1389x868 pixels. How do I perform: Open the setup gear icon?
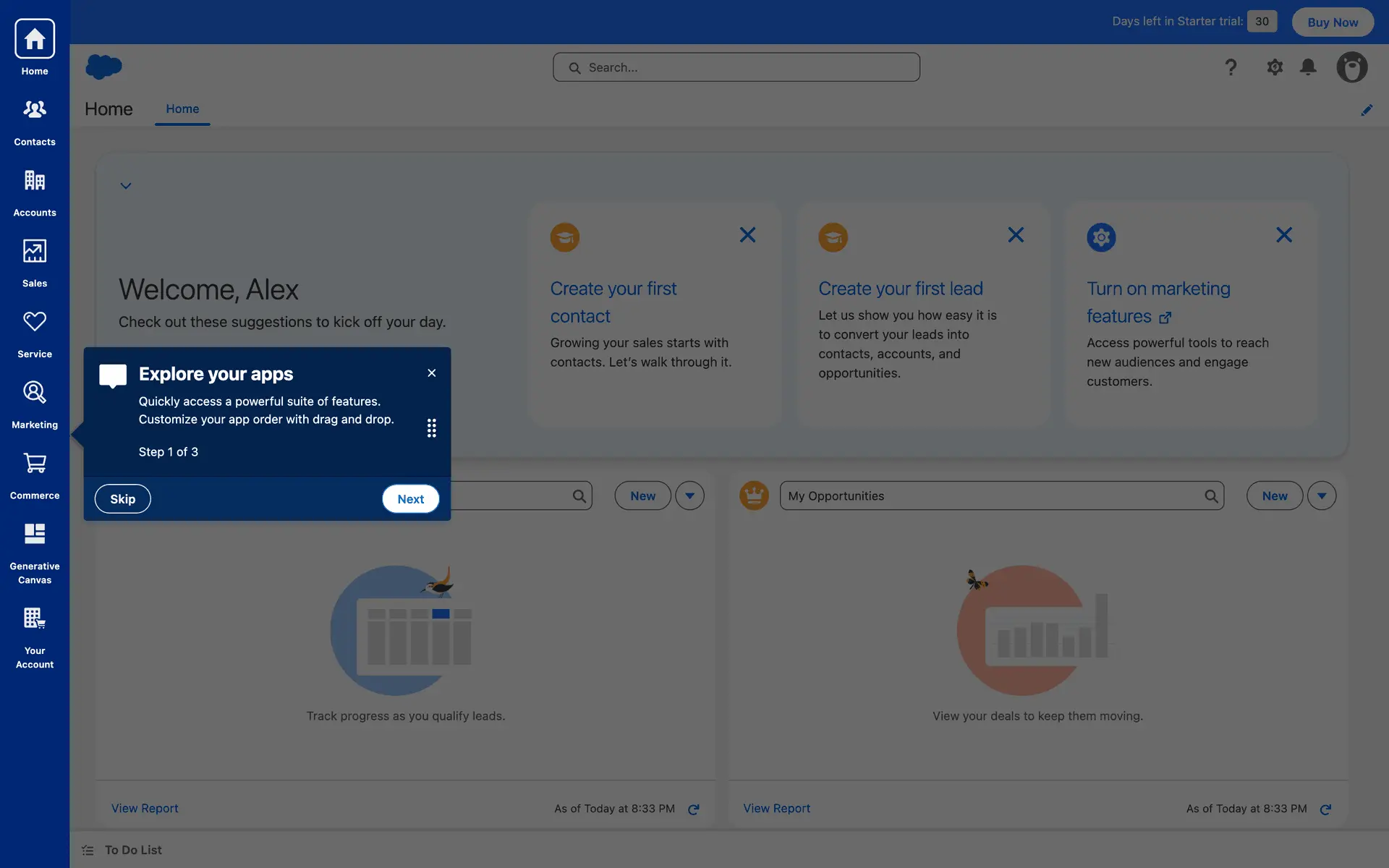[1275, 67]
